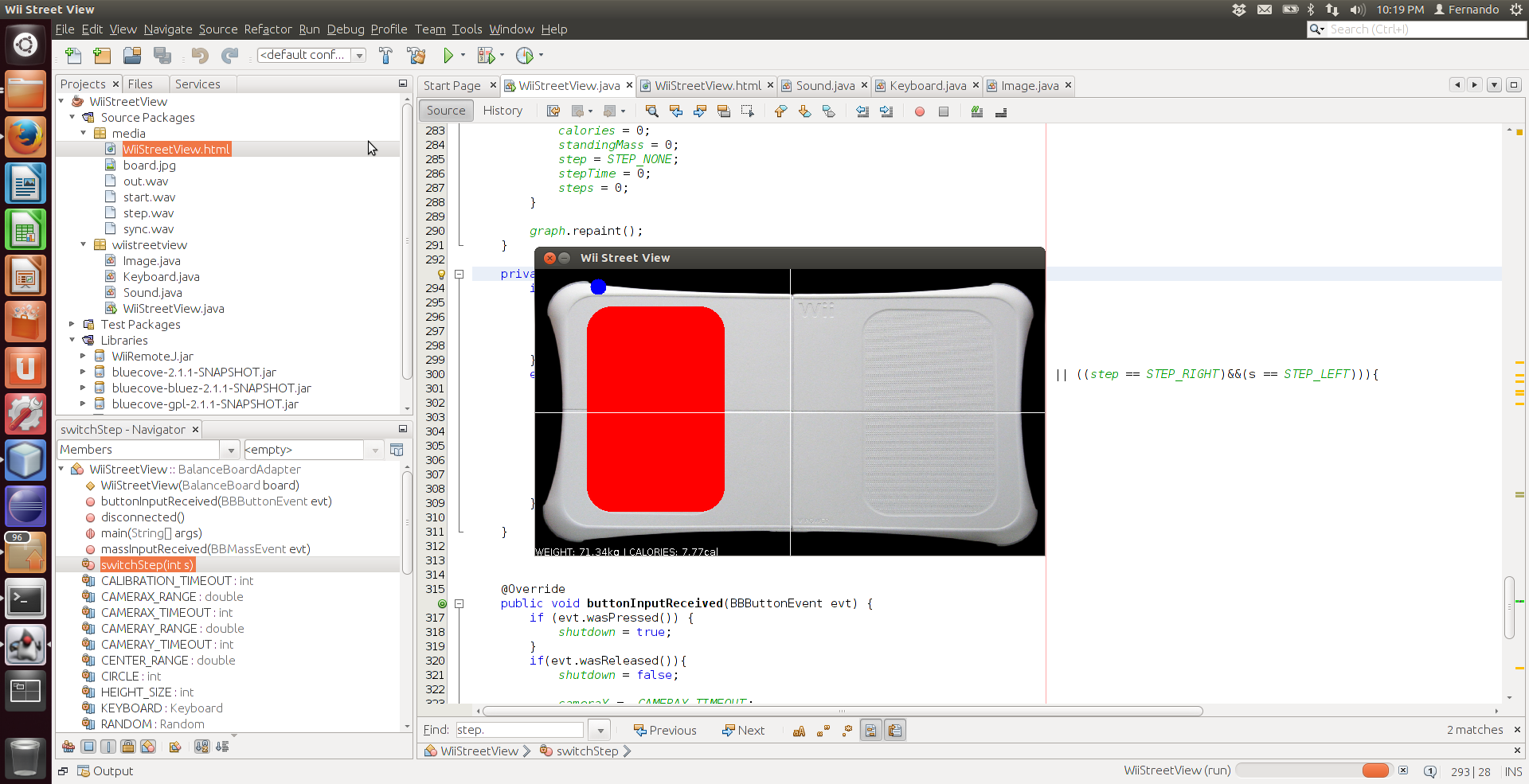This screenshot has width=1529, height=784.
Task: Click the Open Project toolbar icon
Action: point(132,55)
